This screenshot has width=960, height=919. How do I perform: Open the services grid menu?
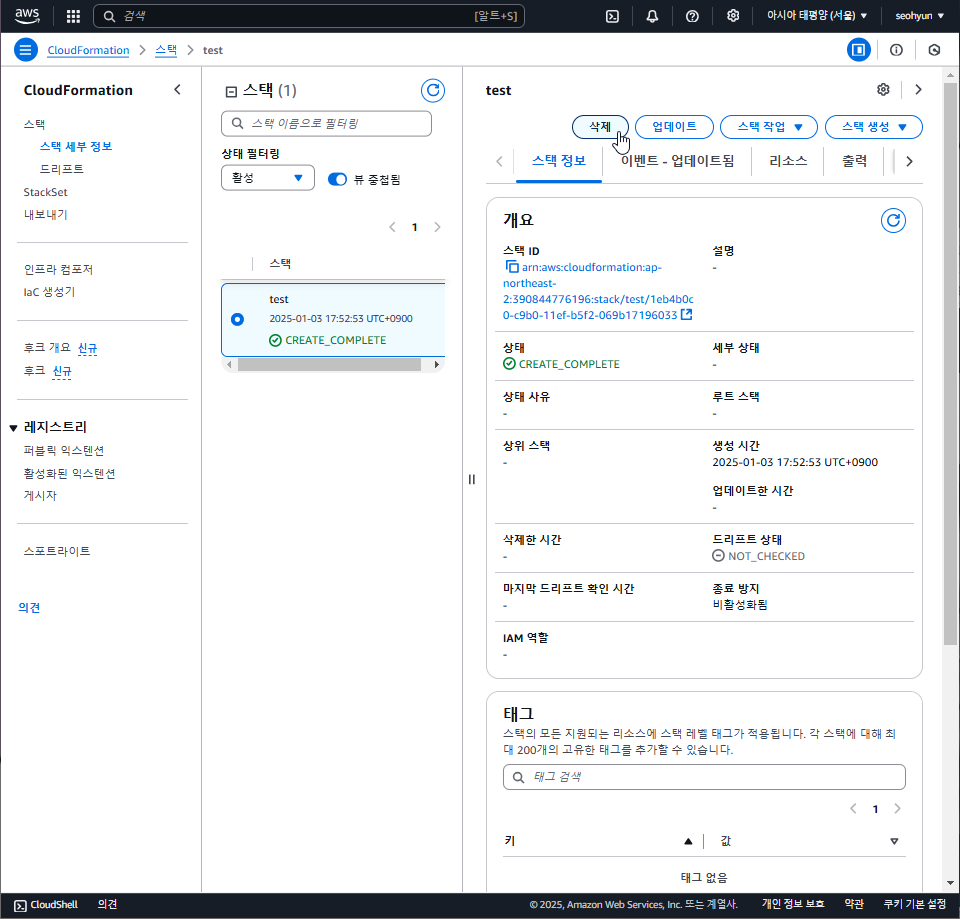click(x=73, y=16)
